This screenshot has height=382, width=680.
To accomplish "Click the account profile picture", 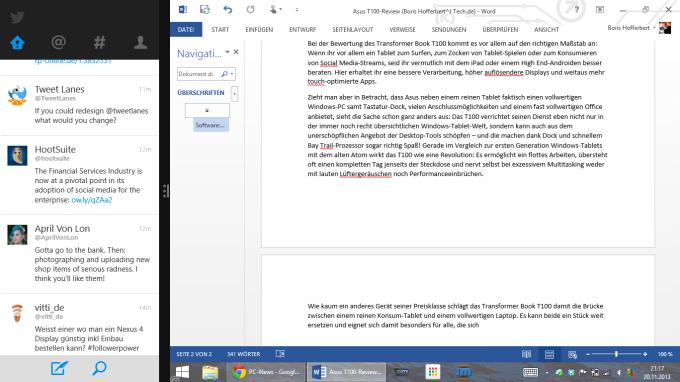I will [665, 28].
